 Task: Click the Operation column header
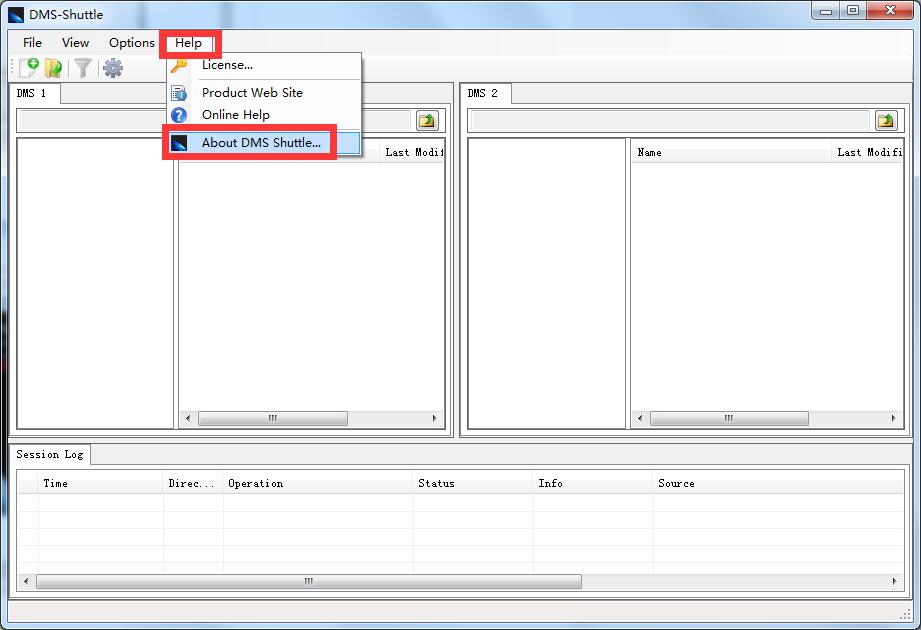[318, 484]
